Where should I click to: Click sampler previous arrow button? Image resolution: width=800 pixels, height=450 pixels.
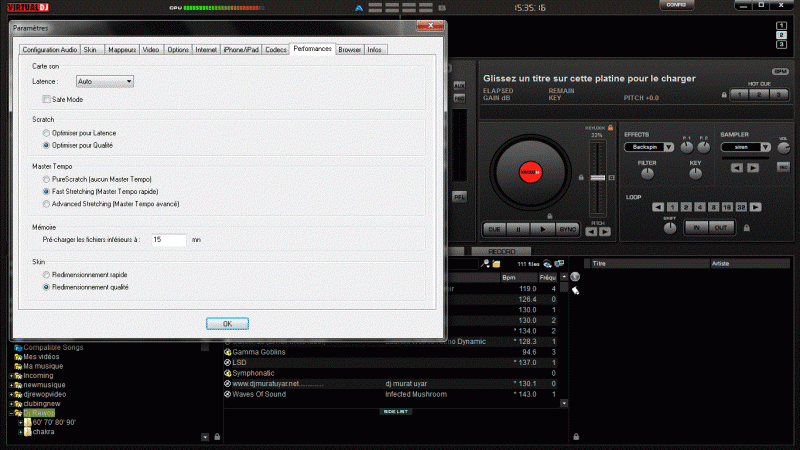[737, 168]
